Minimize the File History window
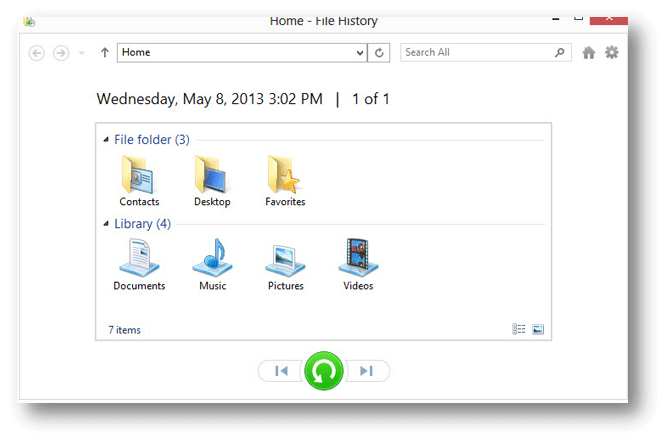Screen dimensions: 668x443 556,19
